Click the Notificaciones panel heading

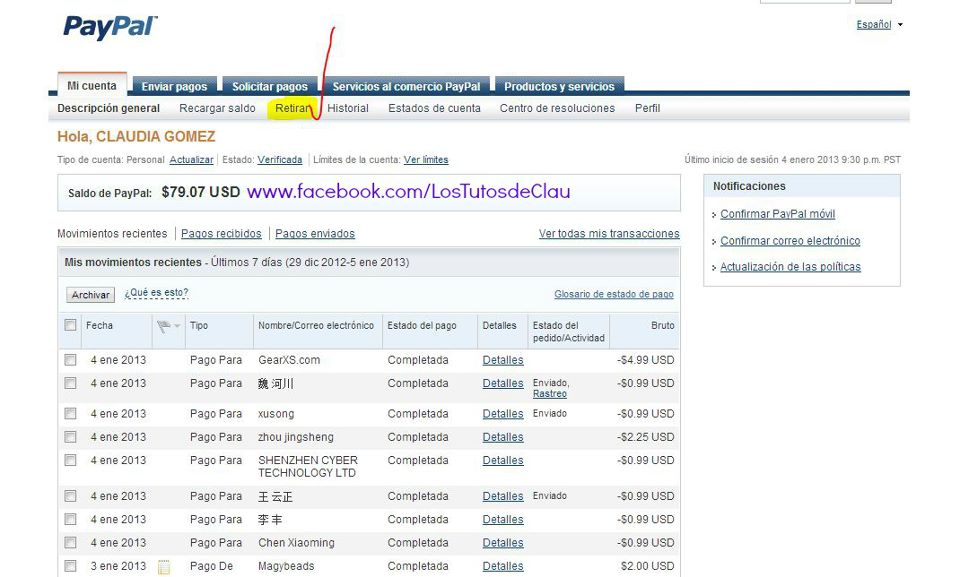749,186
